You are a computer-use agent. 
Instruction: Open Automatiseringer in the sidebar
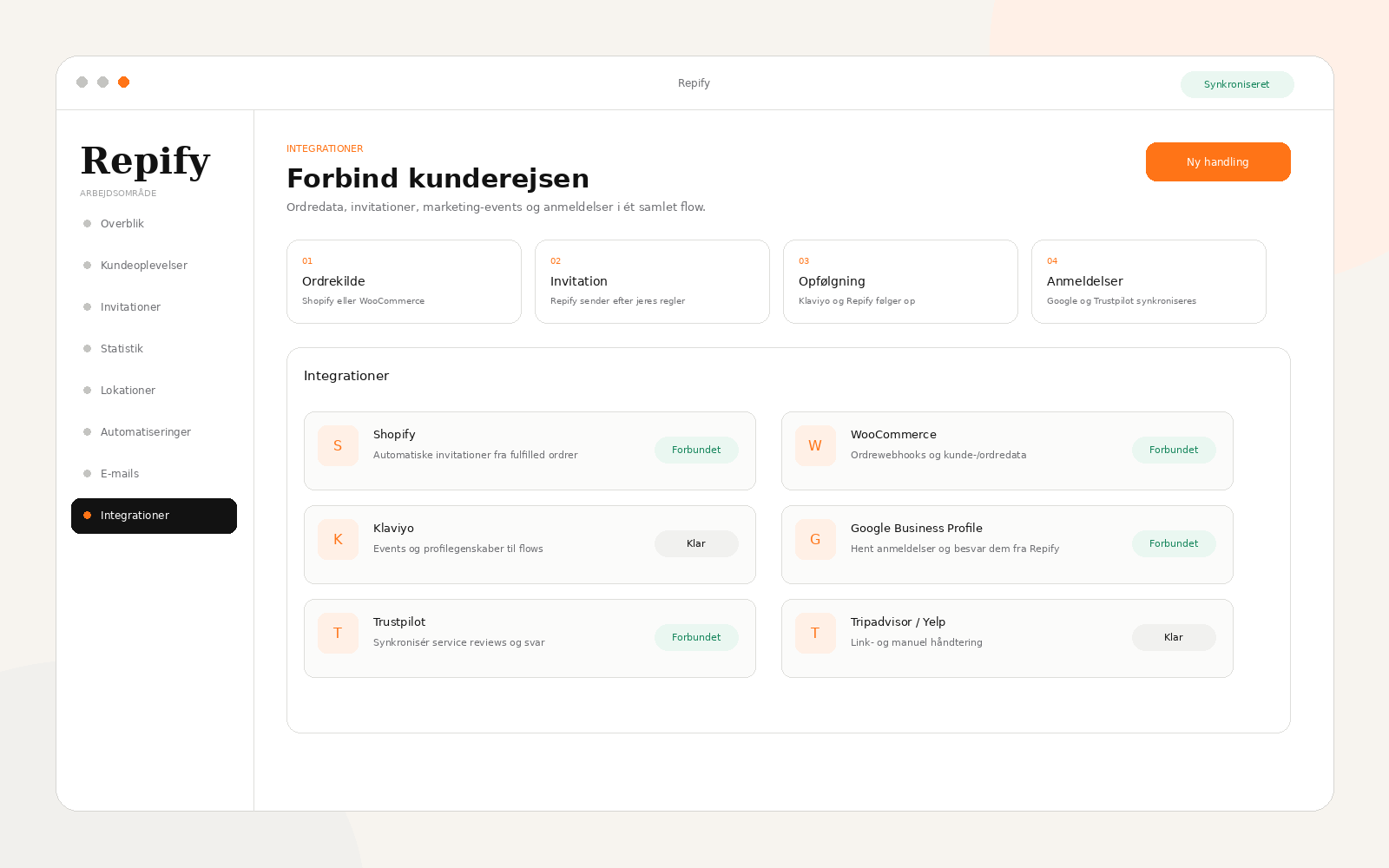(x=154, y=432)
